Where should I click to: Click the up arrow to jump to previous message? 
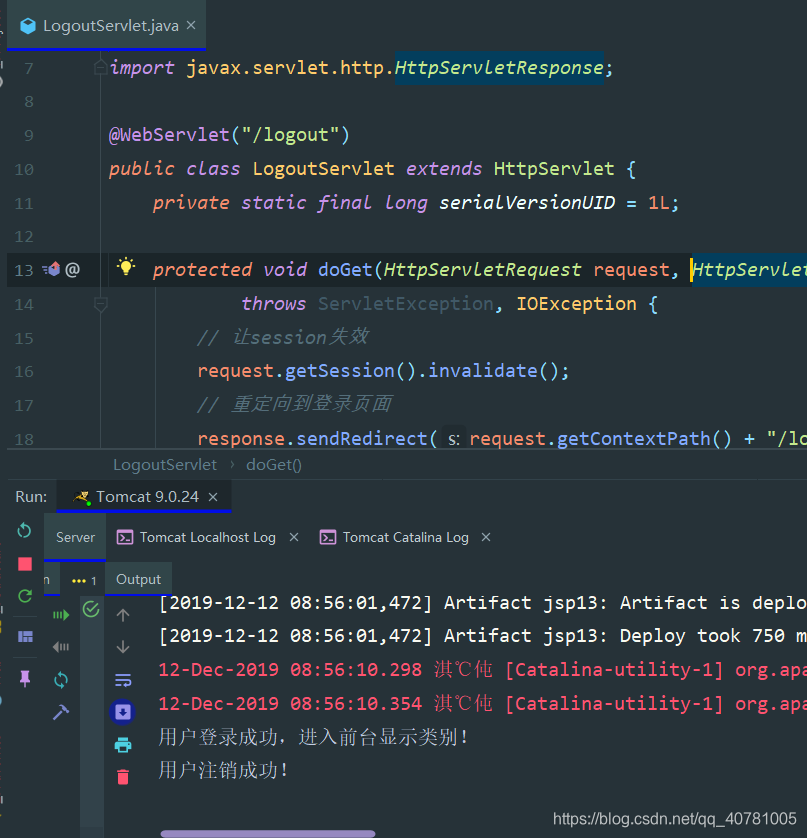(122, 616)
